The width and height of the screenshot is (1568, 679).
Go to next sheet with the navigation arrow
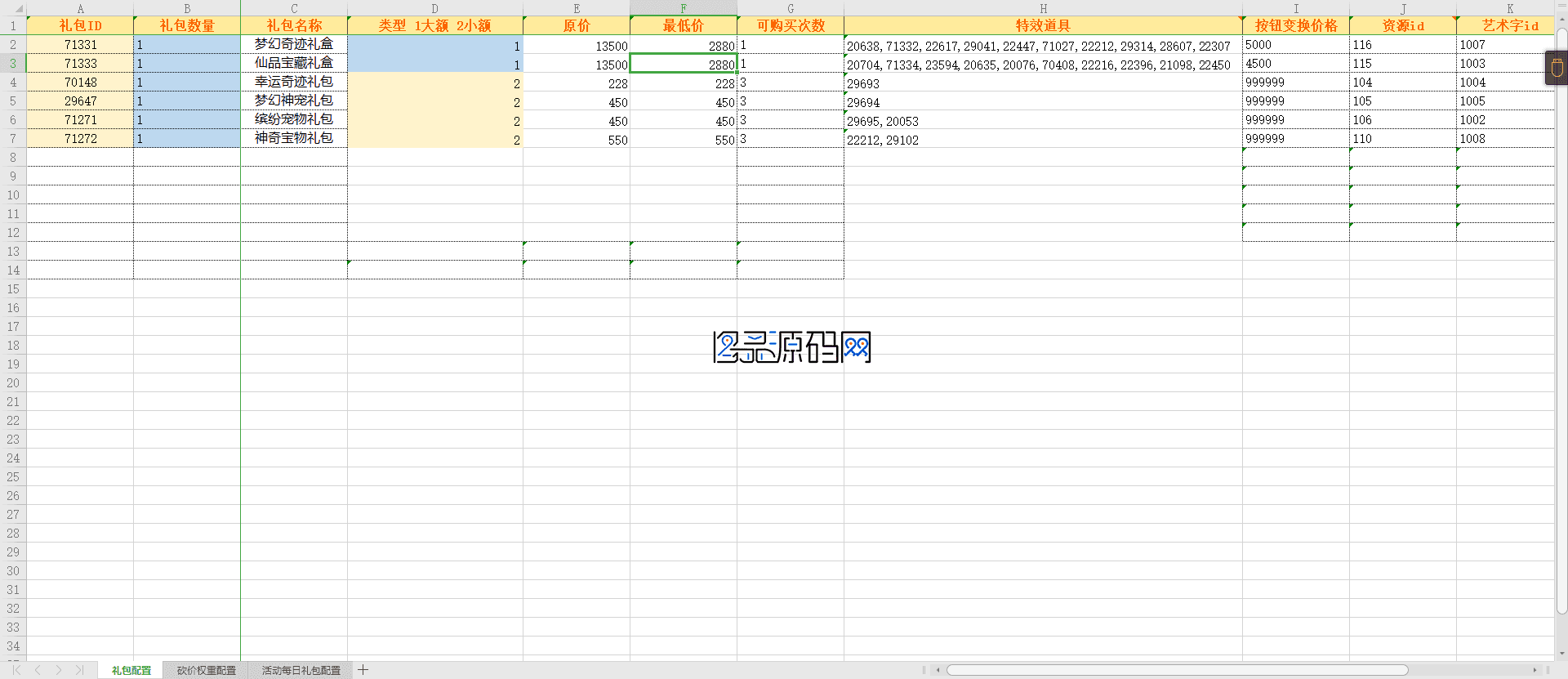pyautogui.click(x=59, y=670)
